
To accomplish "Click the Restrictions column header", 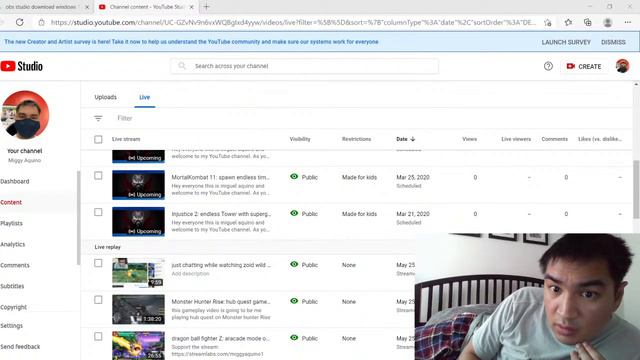I will click(356, 139).
